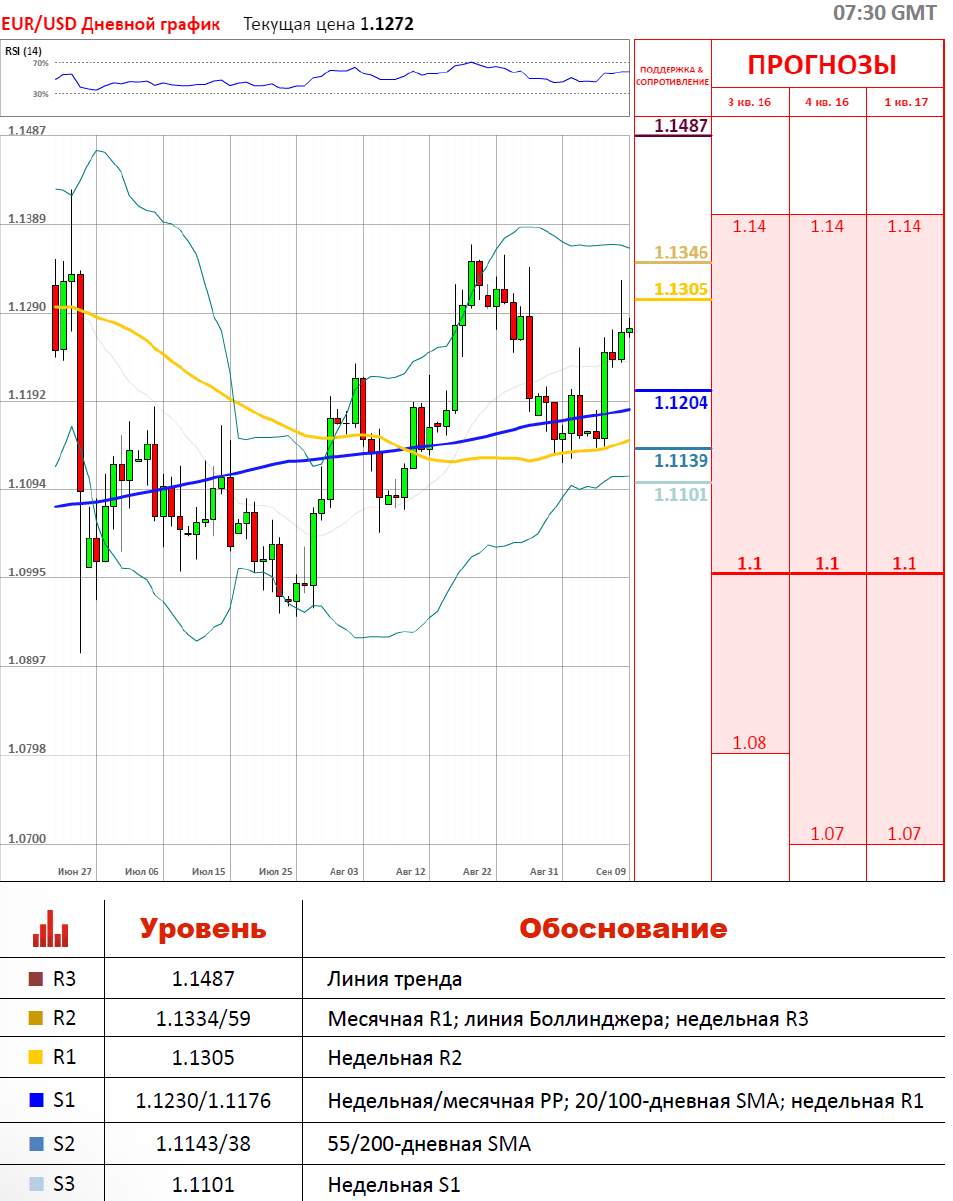The image size is (953, 1201).
Task: Click the "Авг 03" date axis label
Action: (343, 872)
